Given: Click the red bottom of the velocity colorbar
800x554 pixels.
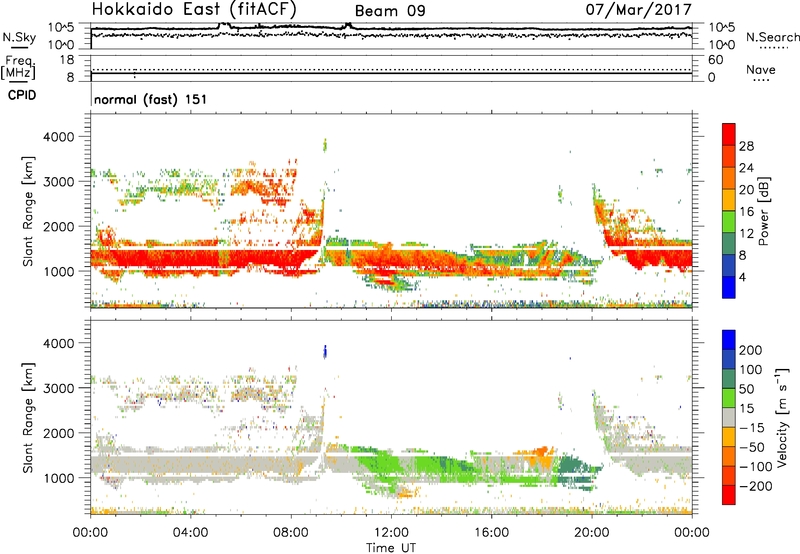Looking at the screenshot, I should tap(729, 495).
